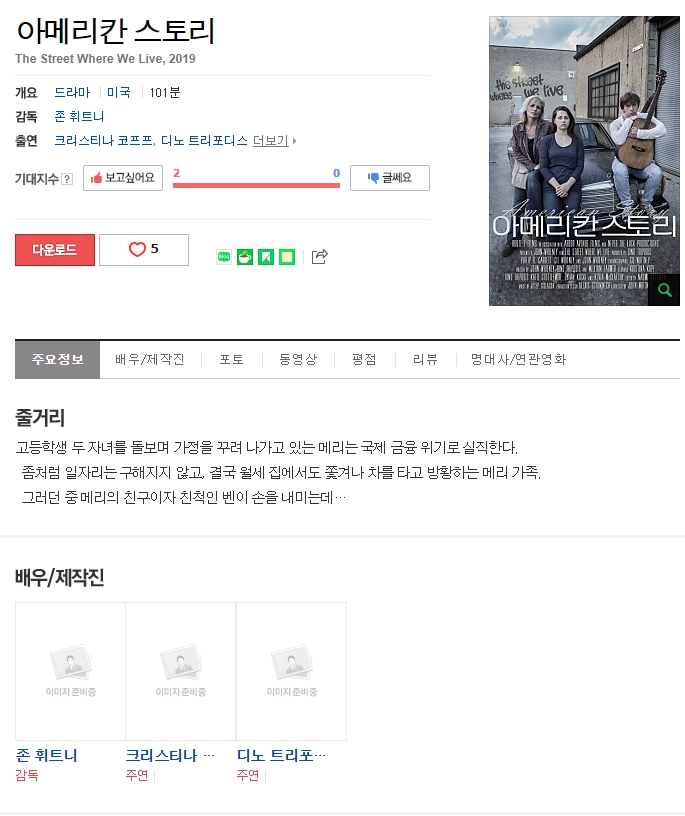Click the green bookmark share icon

pos(265,257)
